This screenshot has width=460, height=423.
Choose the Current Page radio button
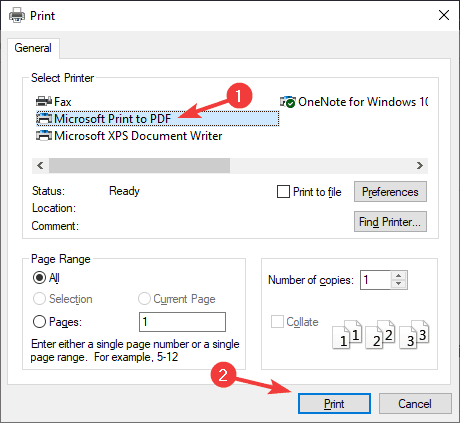pos(144,299)
